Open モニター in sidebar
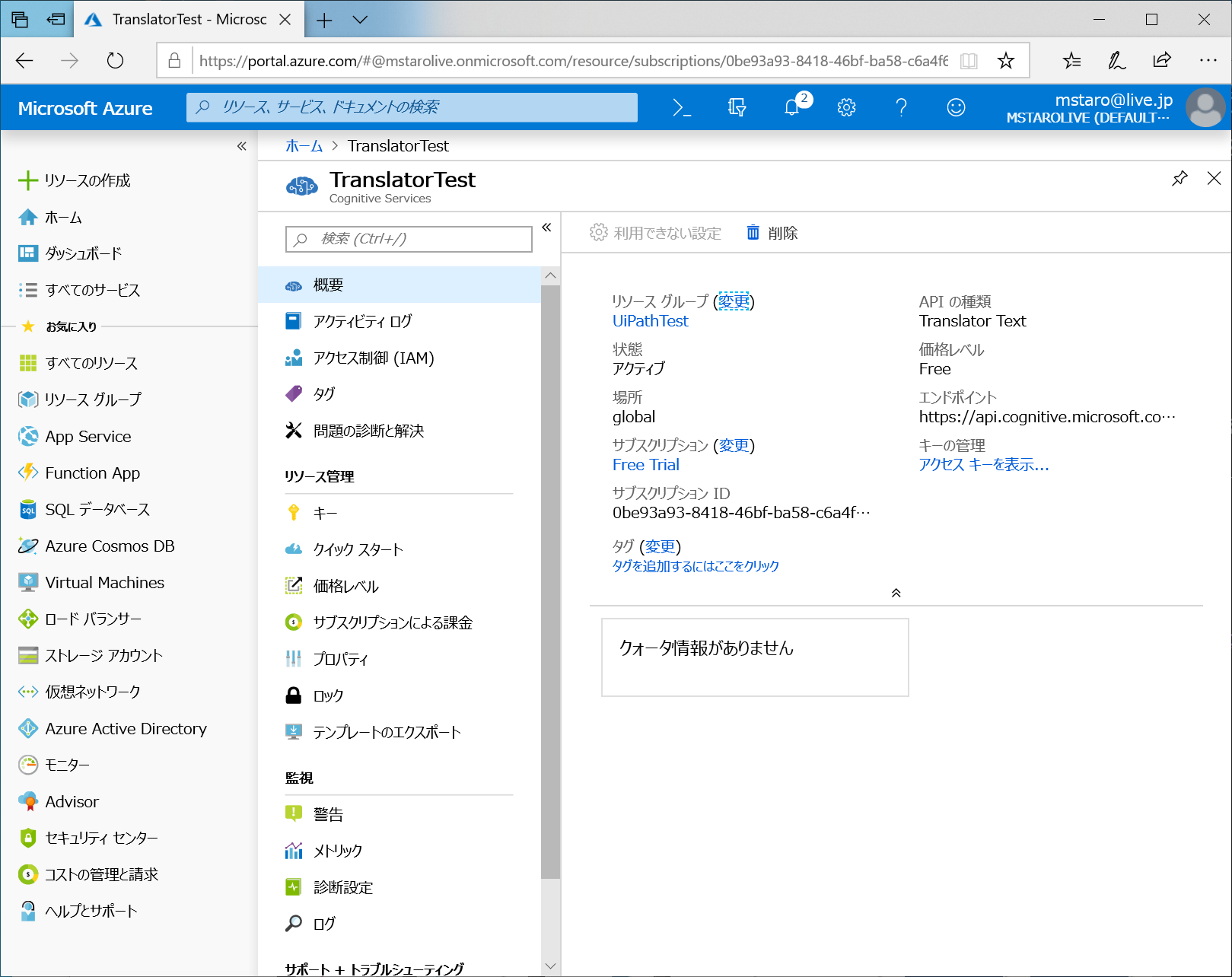This screenshot has width=1232, height=977. pos(129,765)
